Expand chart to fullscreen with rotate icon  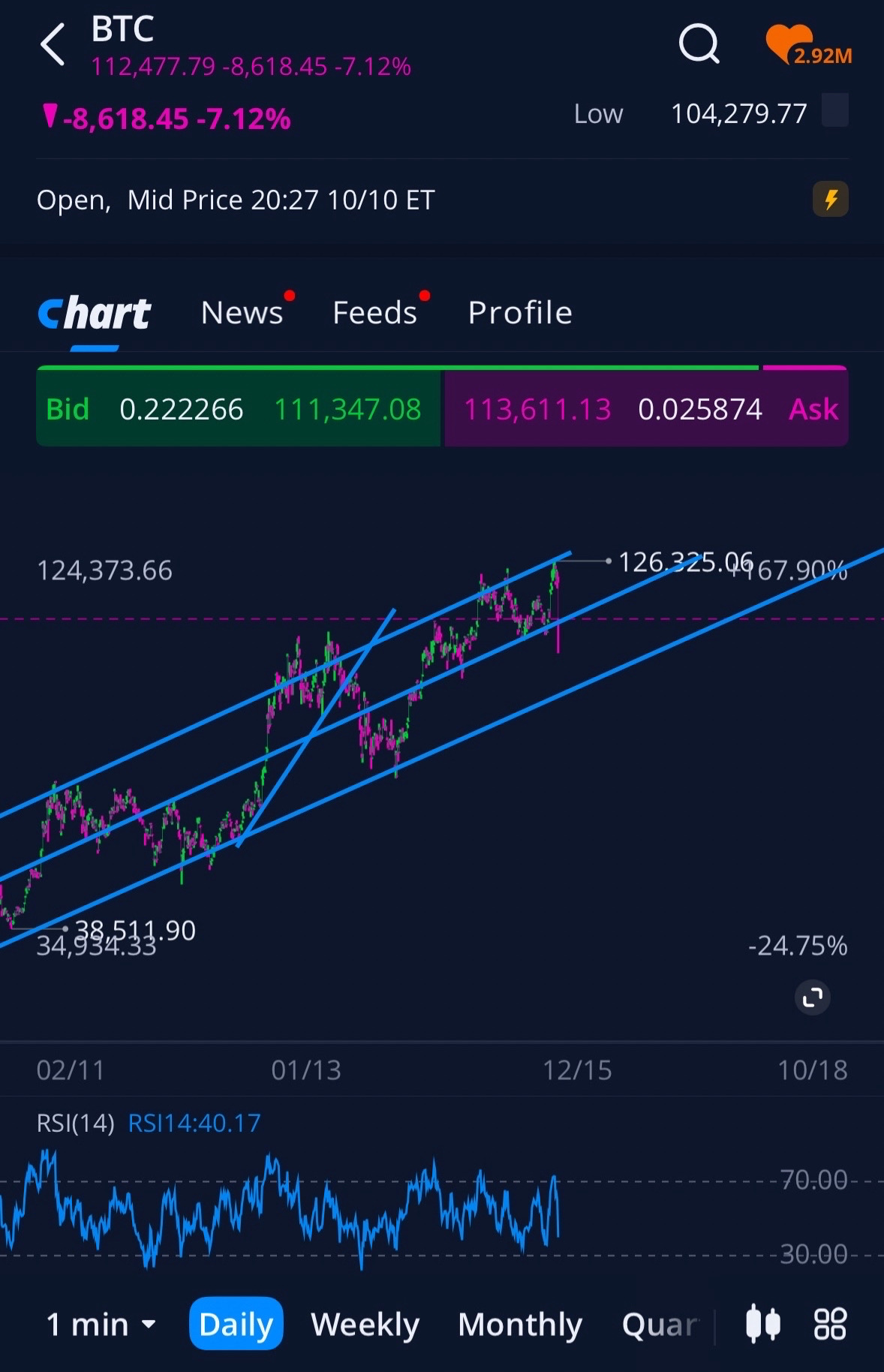coord(813,997)
